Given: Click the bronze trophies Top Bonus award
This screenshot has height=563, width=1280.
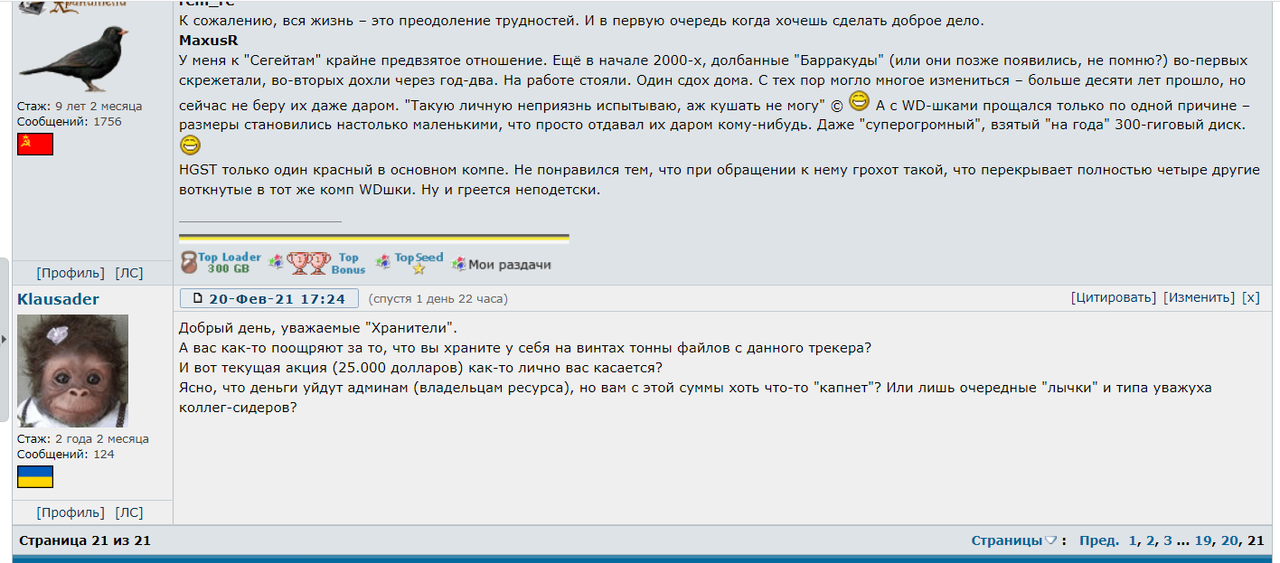Looking at the screenshot, I should click(326, 263).
